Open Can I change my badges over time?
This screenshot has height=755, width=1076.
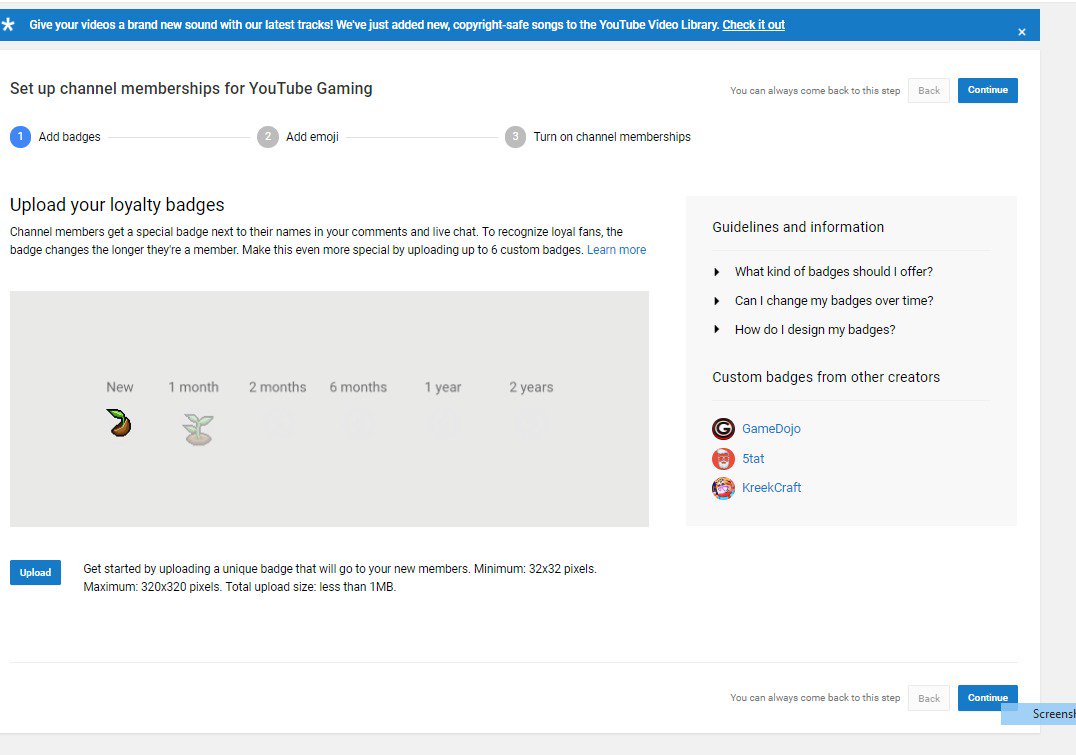pyautogui.click(x=834, y=301)
